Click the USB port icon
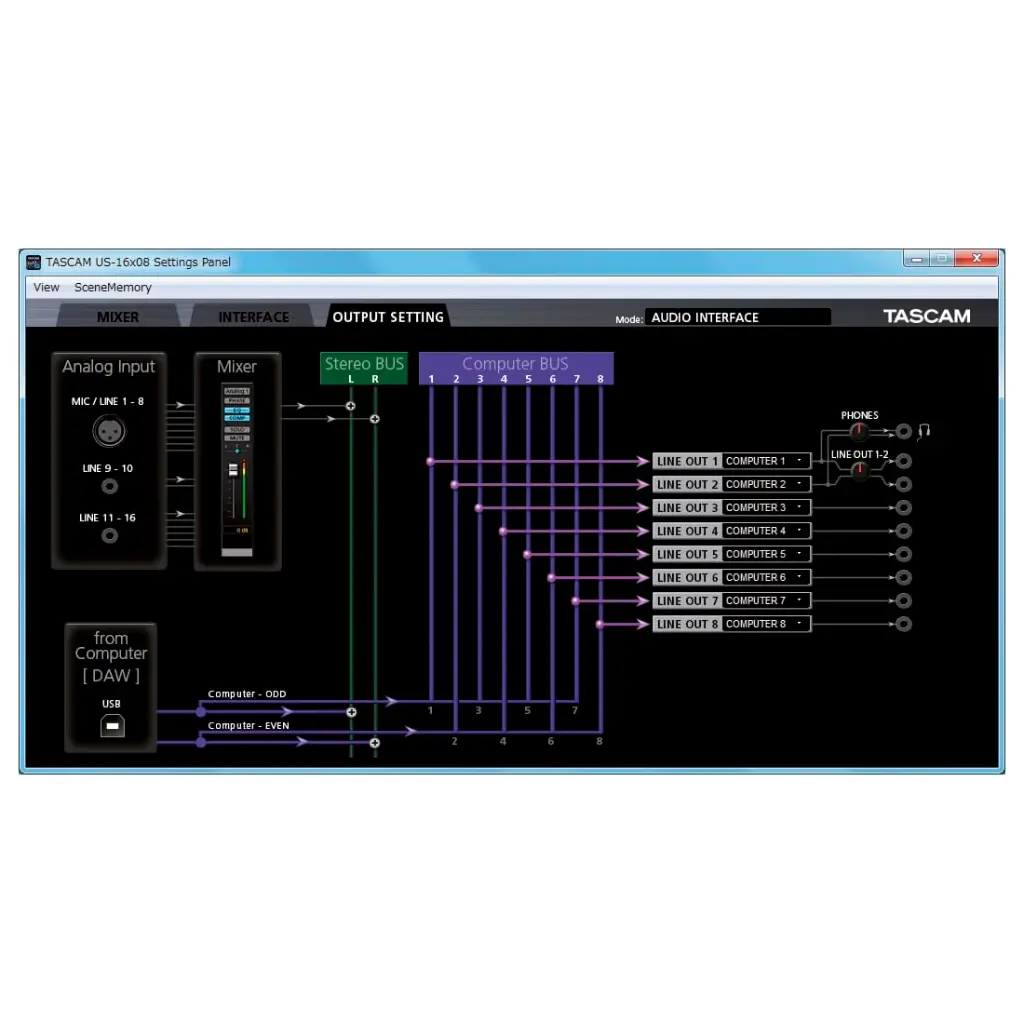The image size is (1024, 1024). (112, 727)
